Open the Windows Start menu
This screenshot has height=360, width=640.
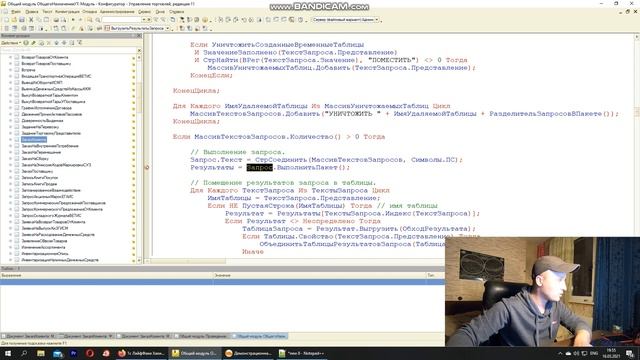click(7, 353)
